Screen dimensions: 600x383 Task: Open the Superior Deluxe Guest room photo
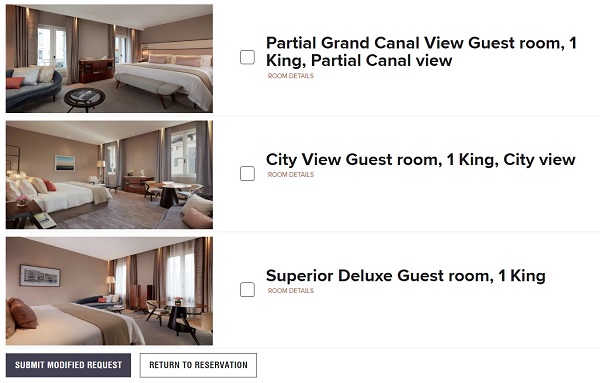click(109, 291)
